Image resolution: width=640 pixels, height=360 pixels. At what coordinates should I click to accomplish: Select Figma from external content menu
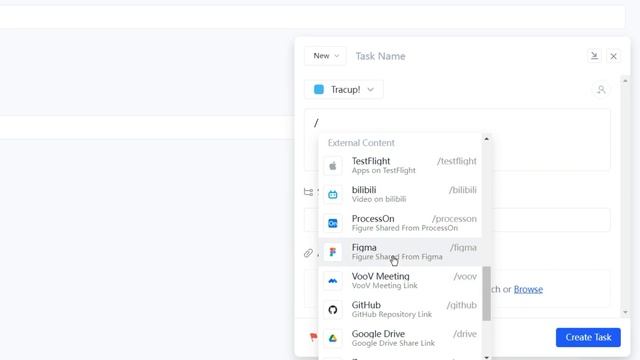[x=400, y=252]
